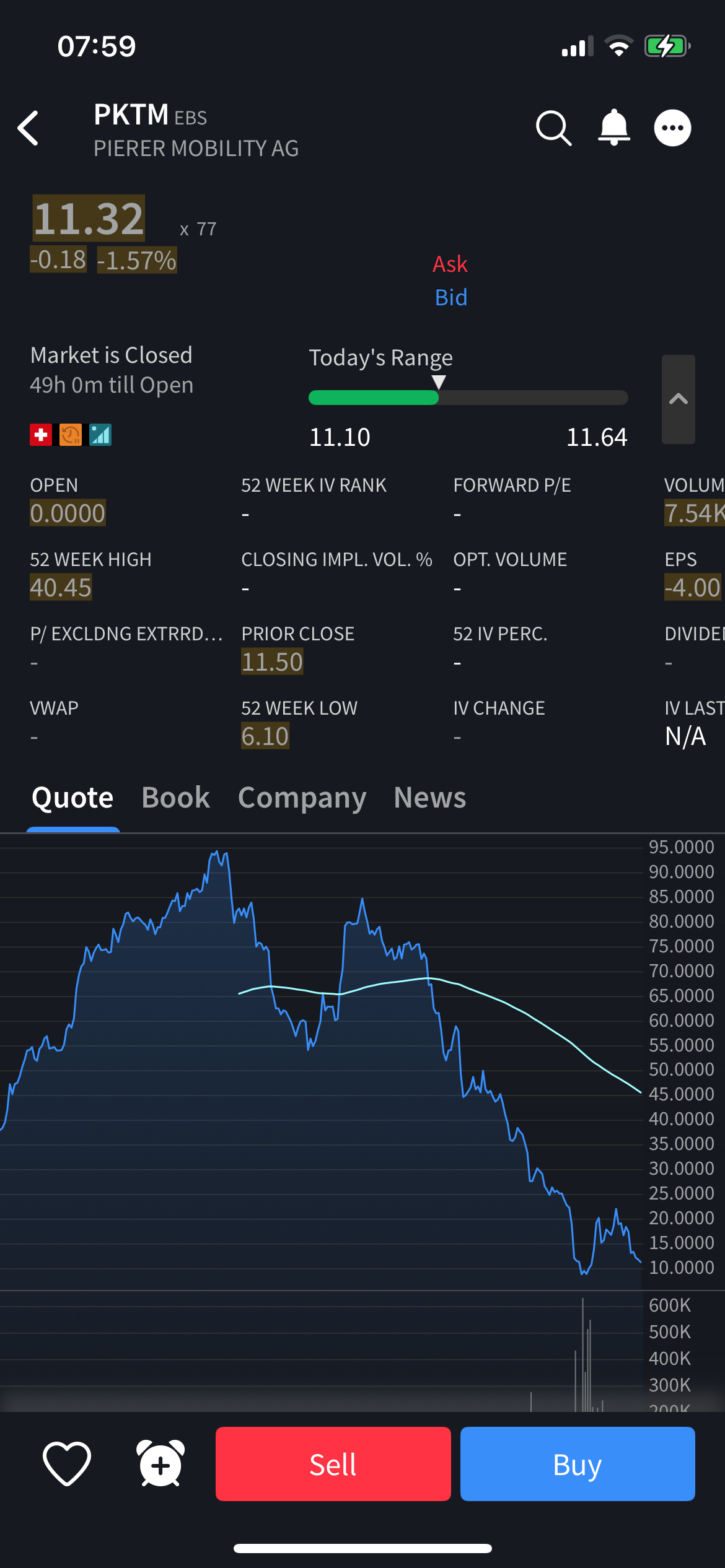Tap the PRIOR CLOSE value 11.50

tap(272, 662)
